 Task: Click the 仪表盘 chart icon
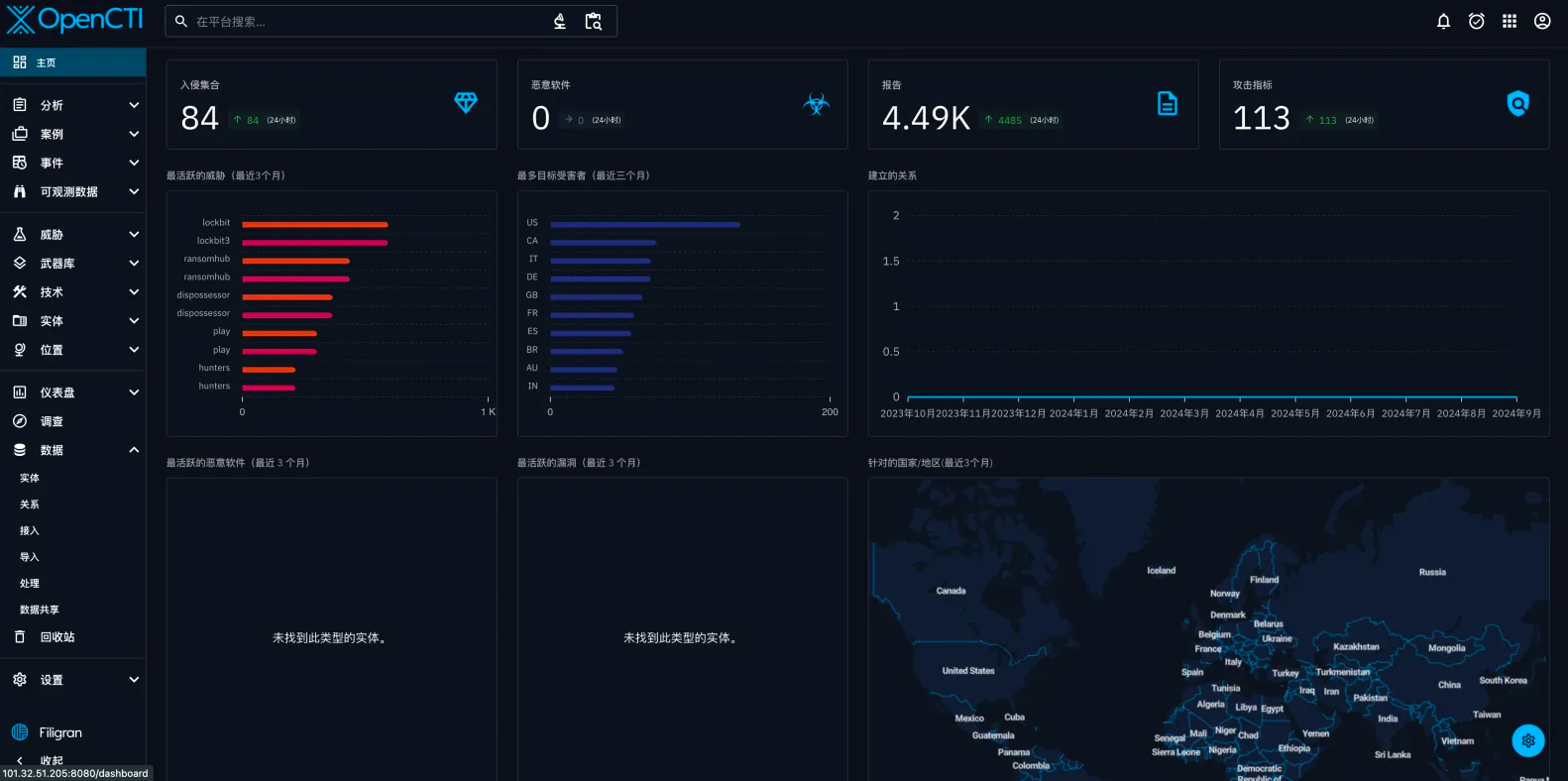coord(20,392)
